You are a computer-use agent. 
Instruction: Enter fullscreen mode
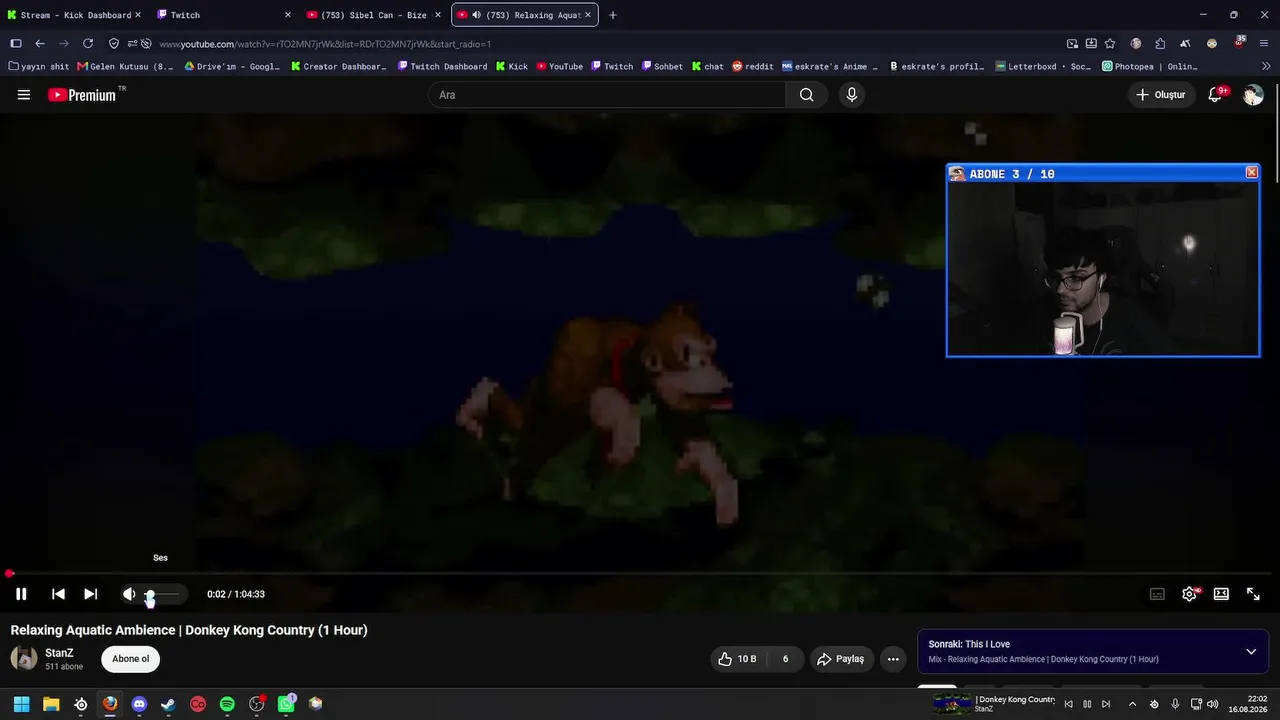click(x=1253, y=594)
